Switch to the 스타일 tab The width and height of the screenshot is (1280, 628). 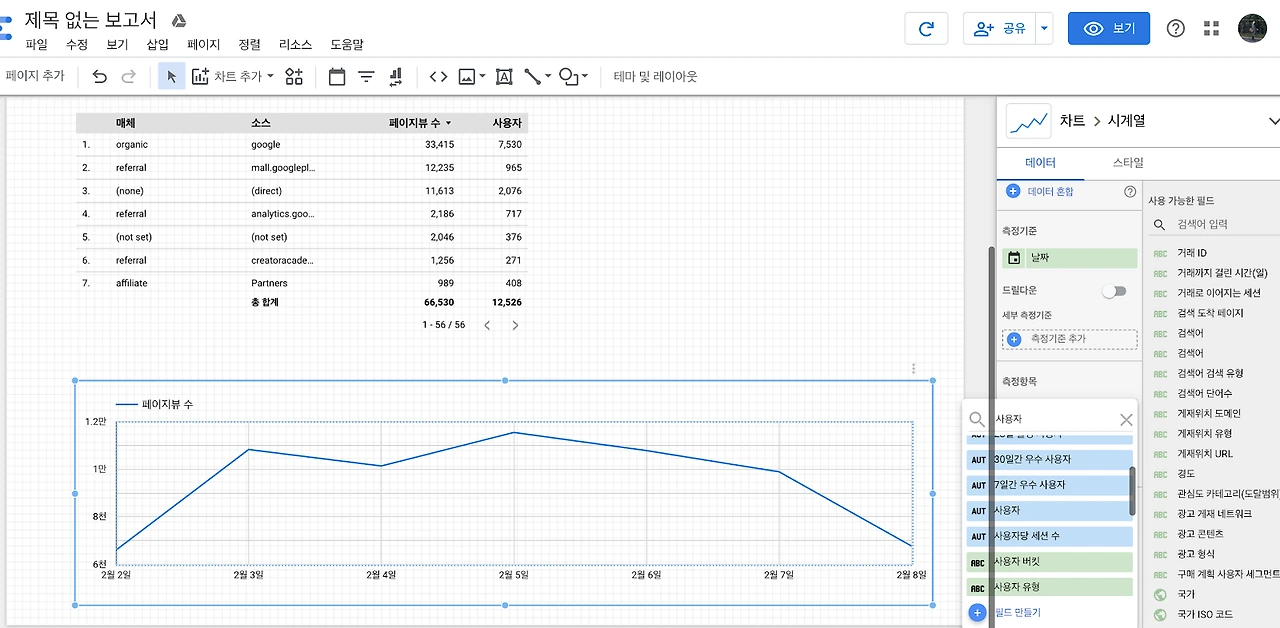tap(1128, 162)
